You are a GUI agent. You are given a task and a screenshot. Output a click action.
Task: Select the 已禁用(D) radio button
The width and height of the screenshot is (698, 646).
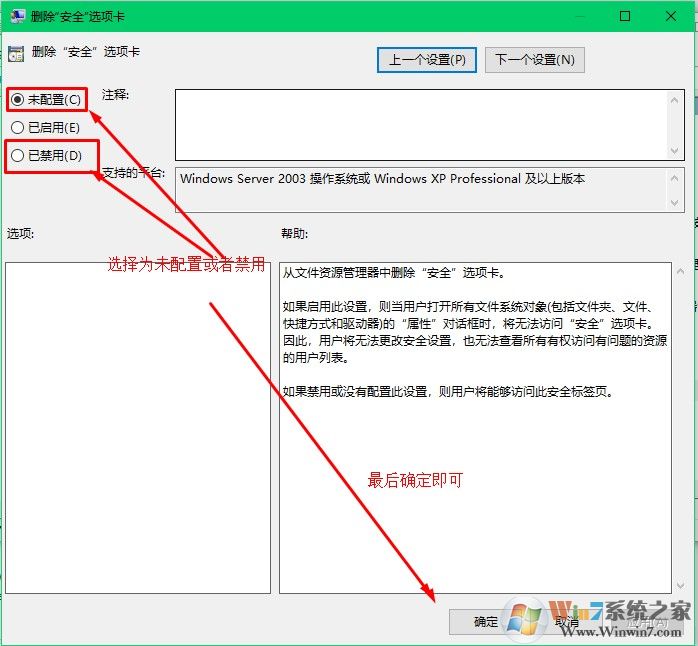click(x=46, y=156)
